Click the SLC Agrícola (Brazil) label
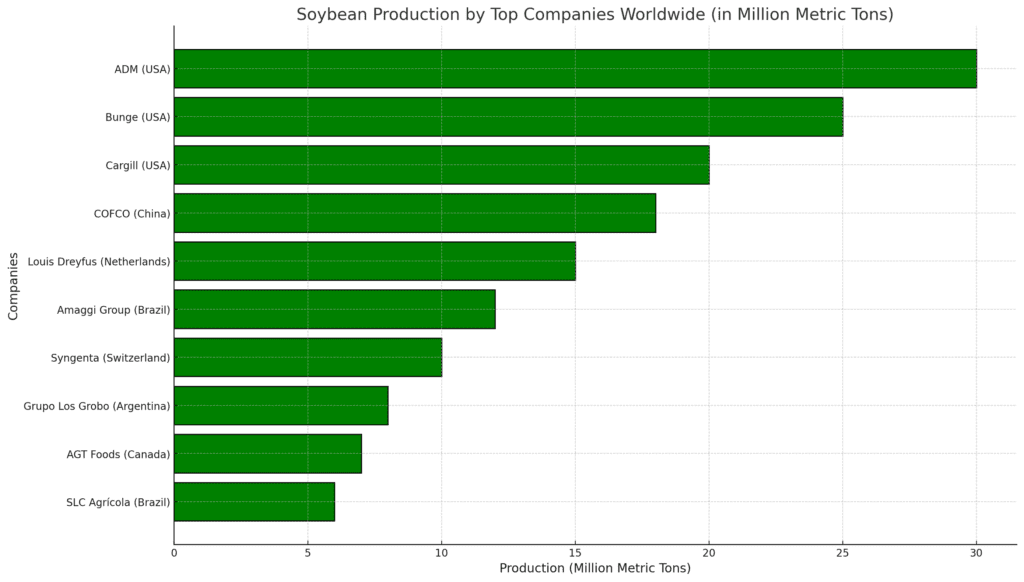 (x=118, y=502)
